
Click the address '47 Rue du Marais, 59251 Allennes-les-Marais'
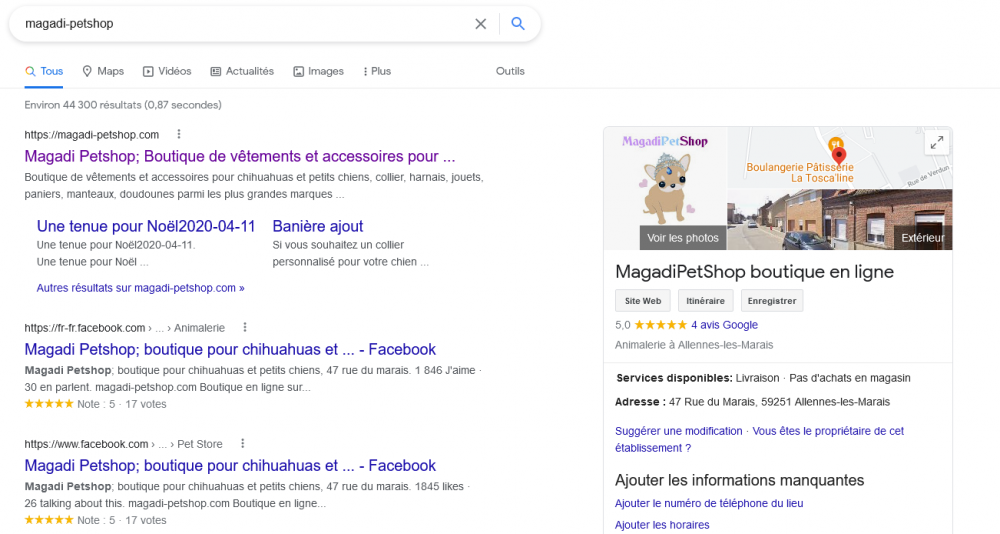click(779, 402)
